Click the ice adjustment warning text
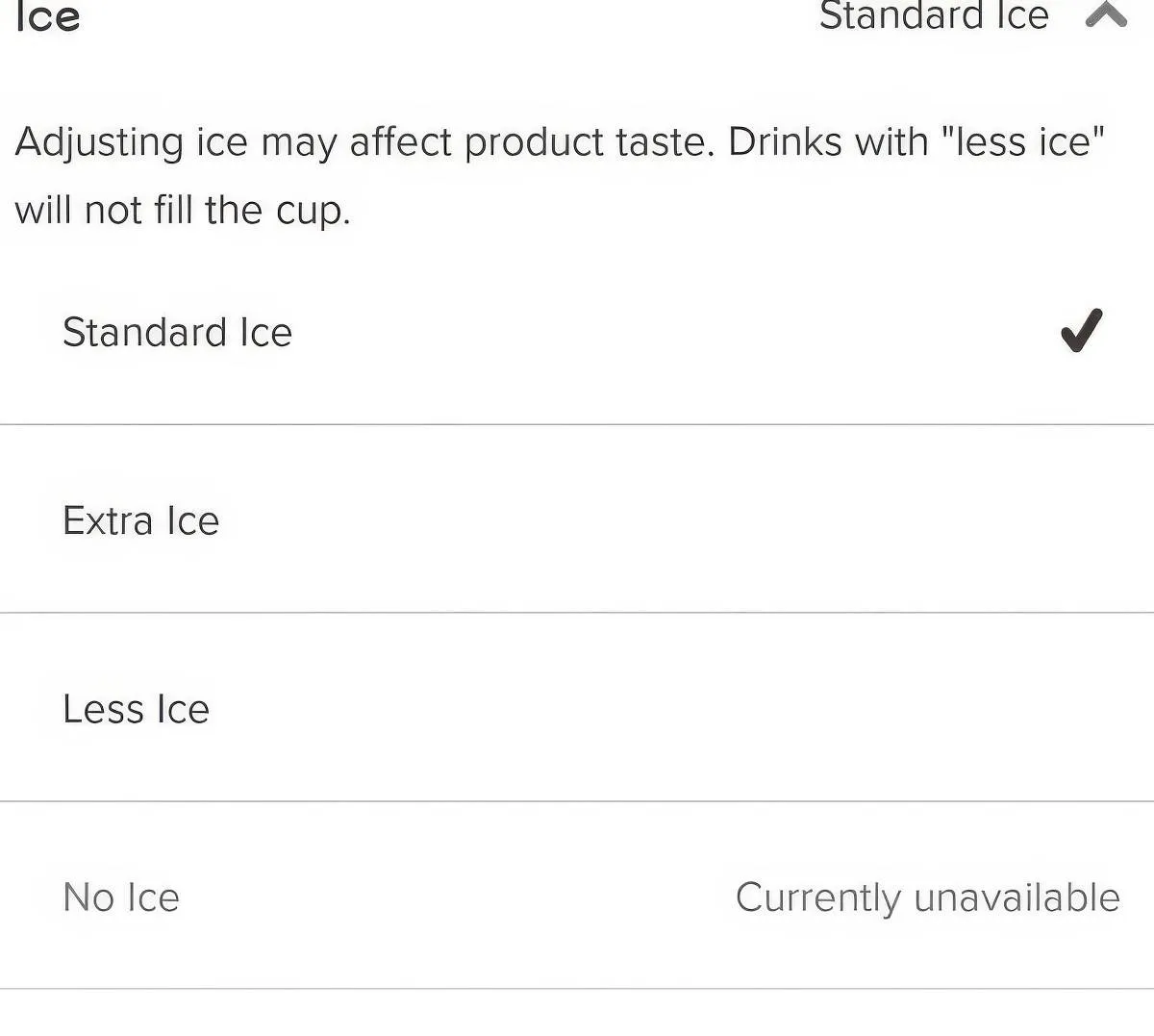The image size is (1154, 1036). point(560,142)
